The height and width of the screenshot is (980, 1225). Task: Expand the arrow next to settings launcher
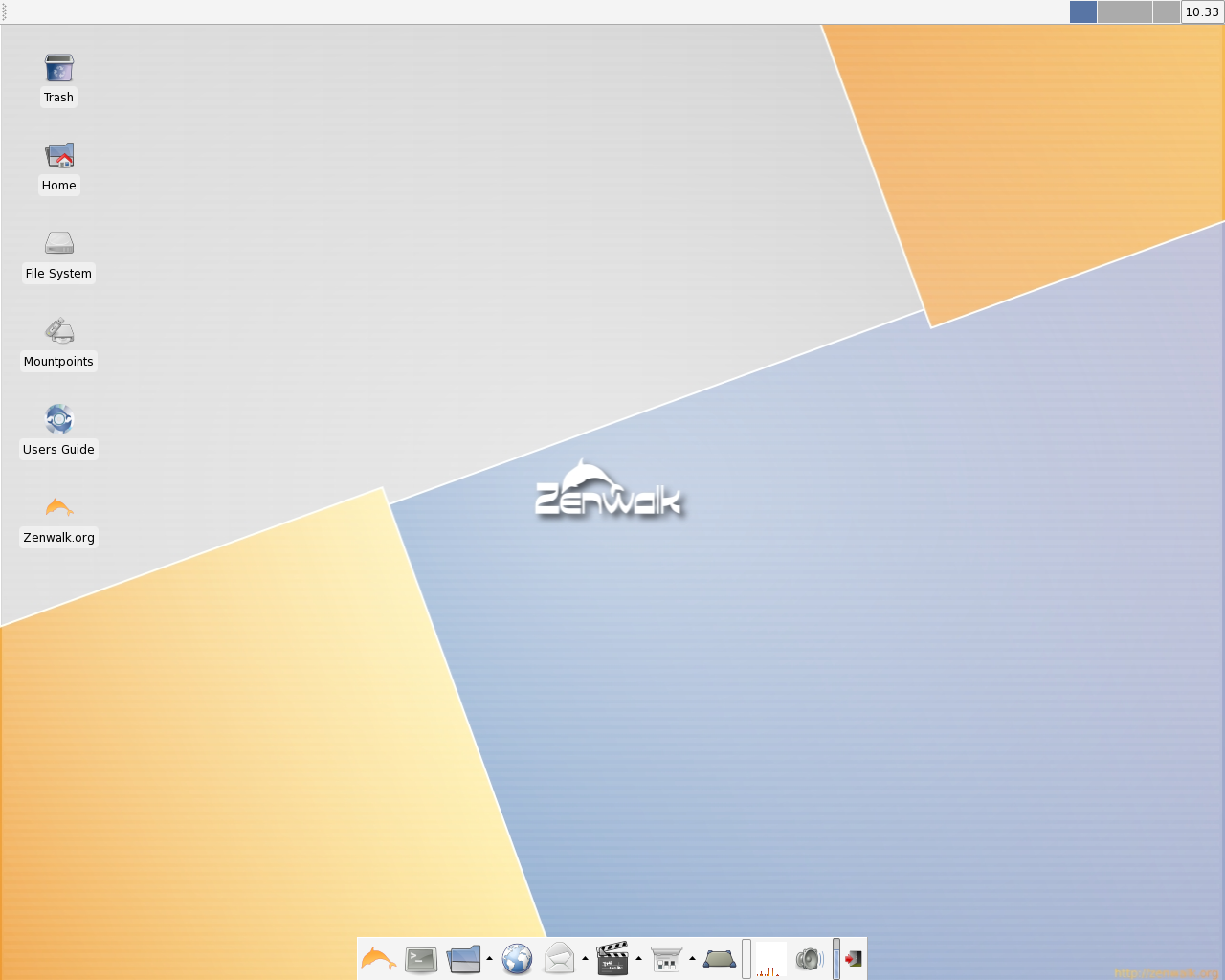click(x=692, y=958)
